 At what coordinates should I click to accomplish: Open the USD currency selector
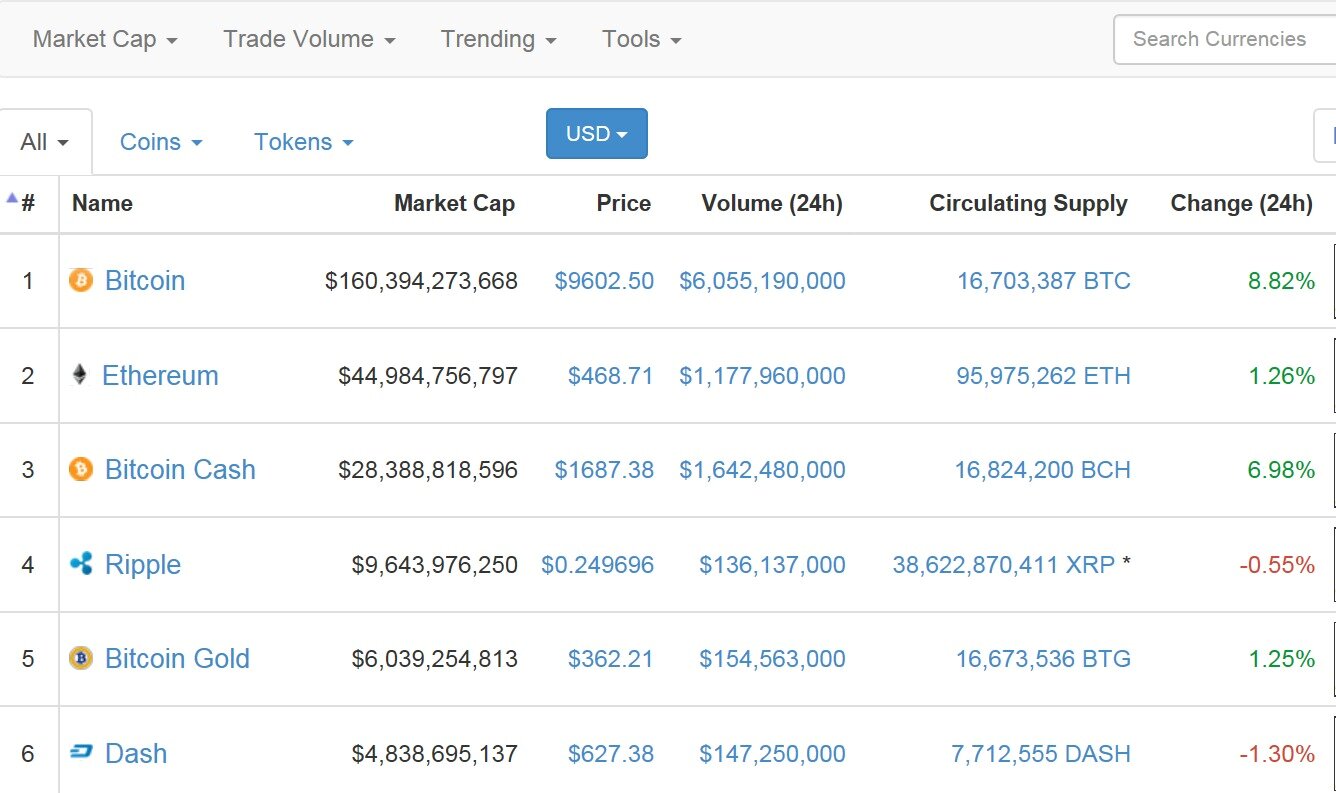coord(597,133)
